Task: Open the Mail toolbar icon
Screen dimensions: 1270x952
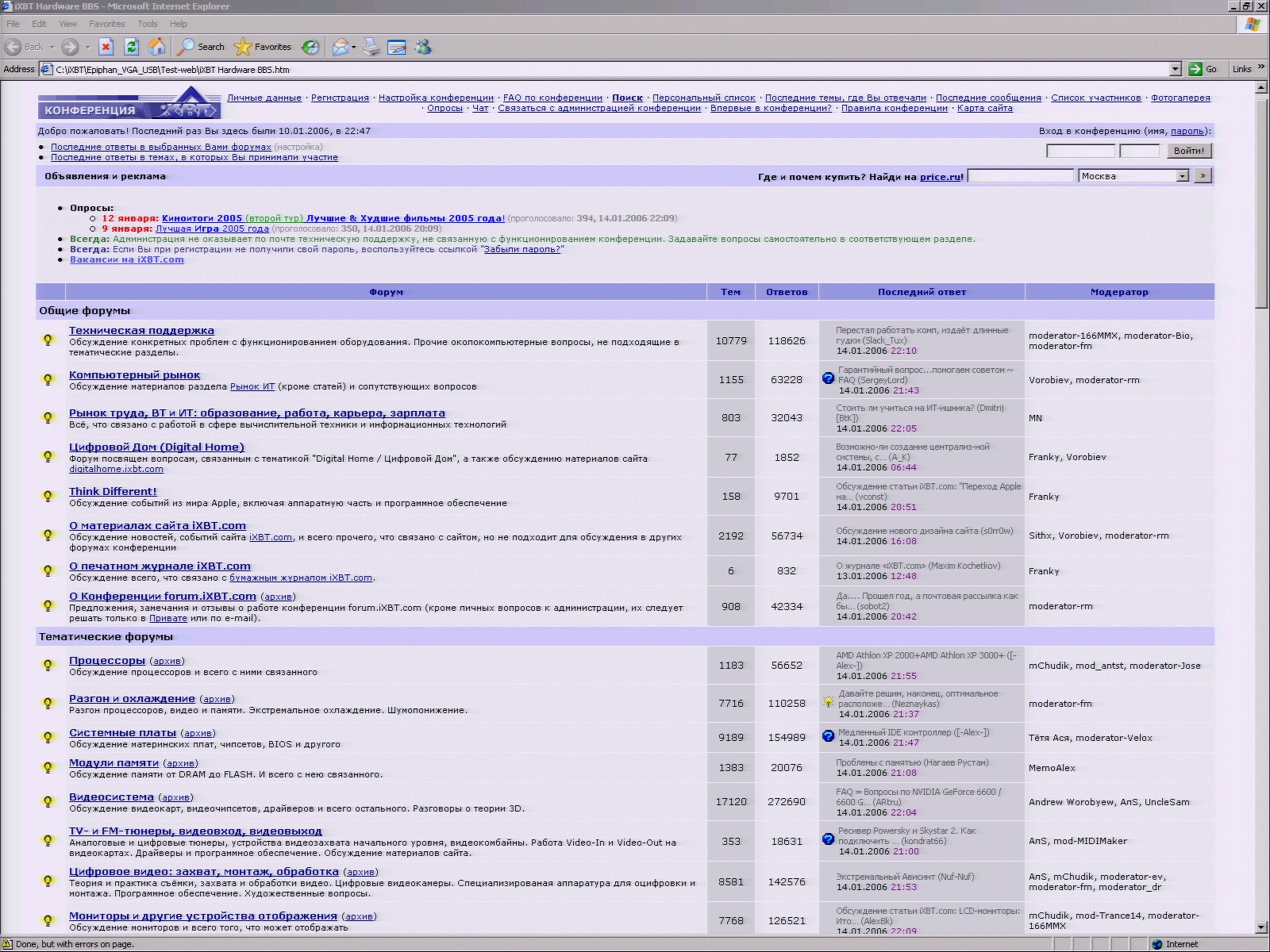Action: (341, 48)
